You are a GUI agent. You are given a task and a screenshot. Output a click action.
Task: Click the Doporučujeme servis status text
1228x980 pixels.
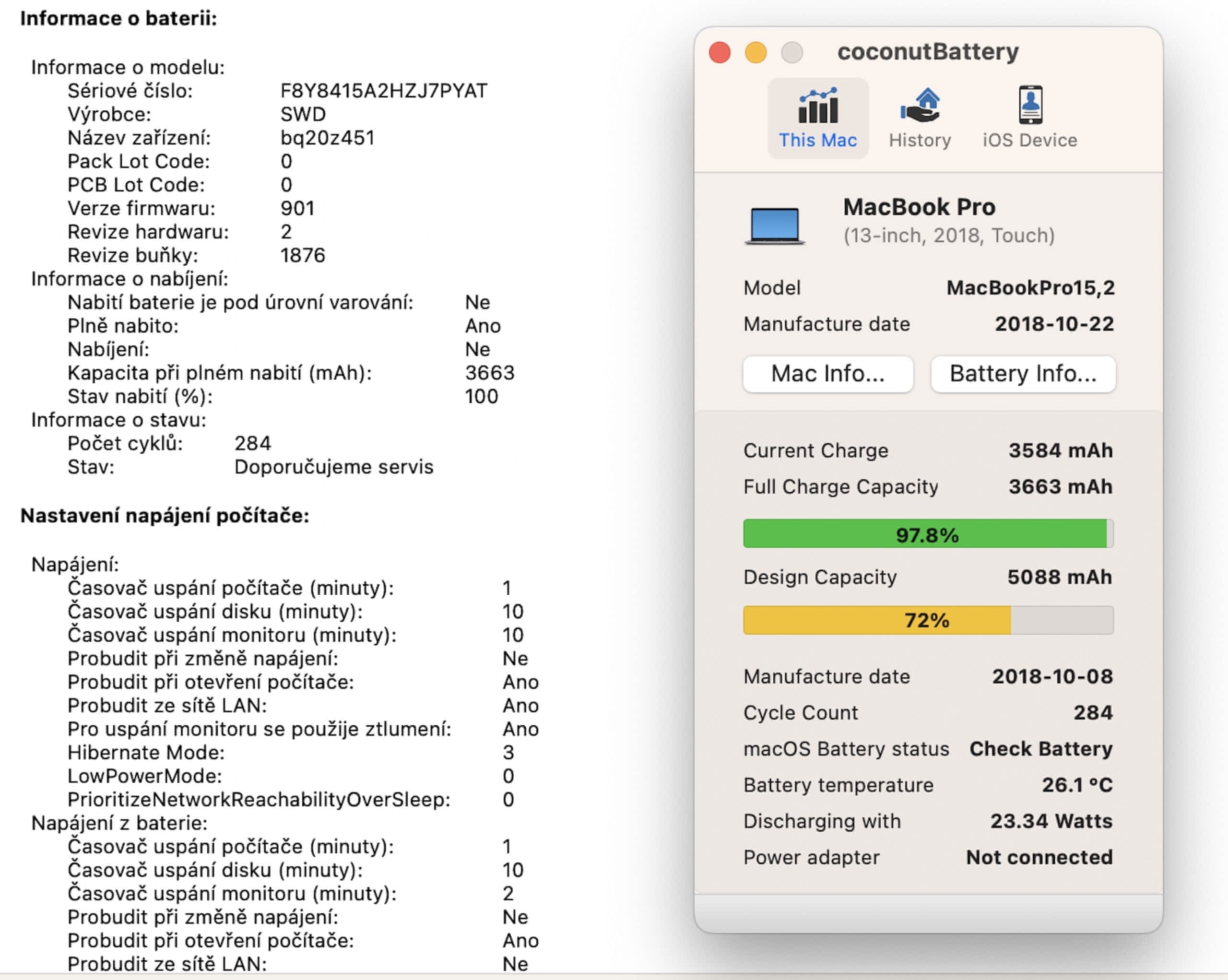(x=334, y=467)
